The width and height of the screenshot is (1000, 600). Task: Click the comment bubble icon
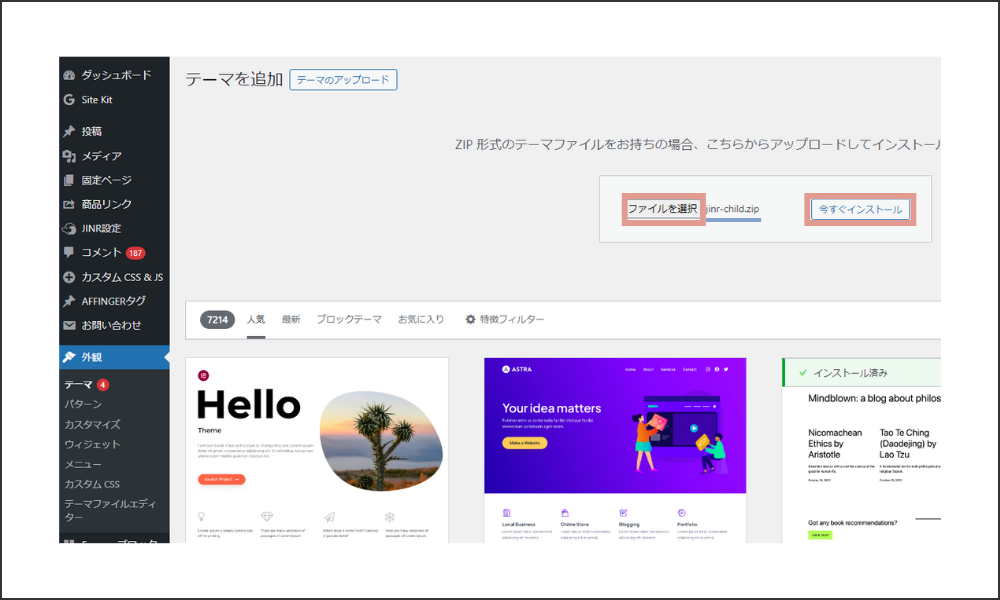click(x=69, y=252)
